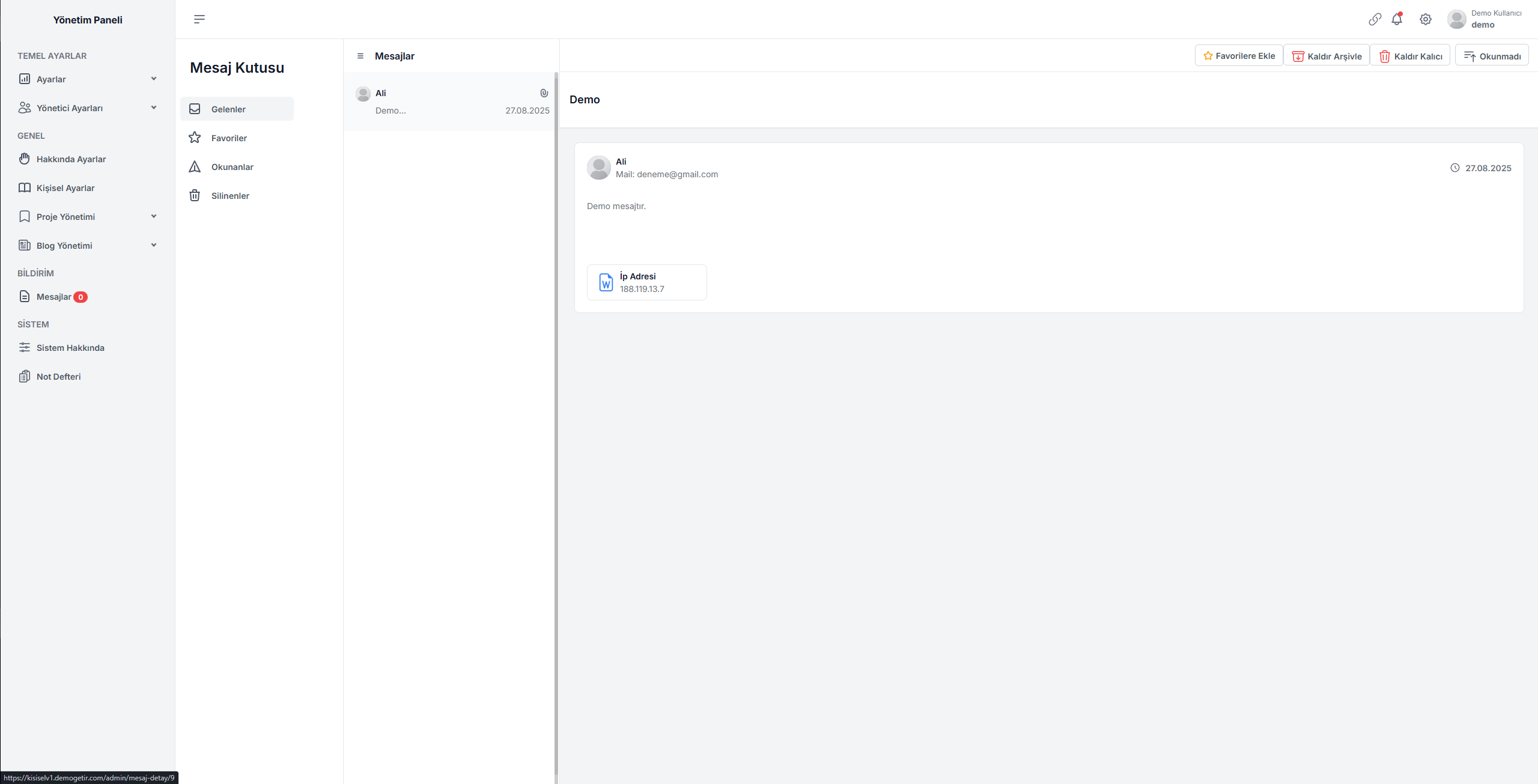Click the link chain icon in header

[x=1375, y=19]
